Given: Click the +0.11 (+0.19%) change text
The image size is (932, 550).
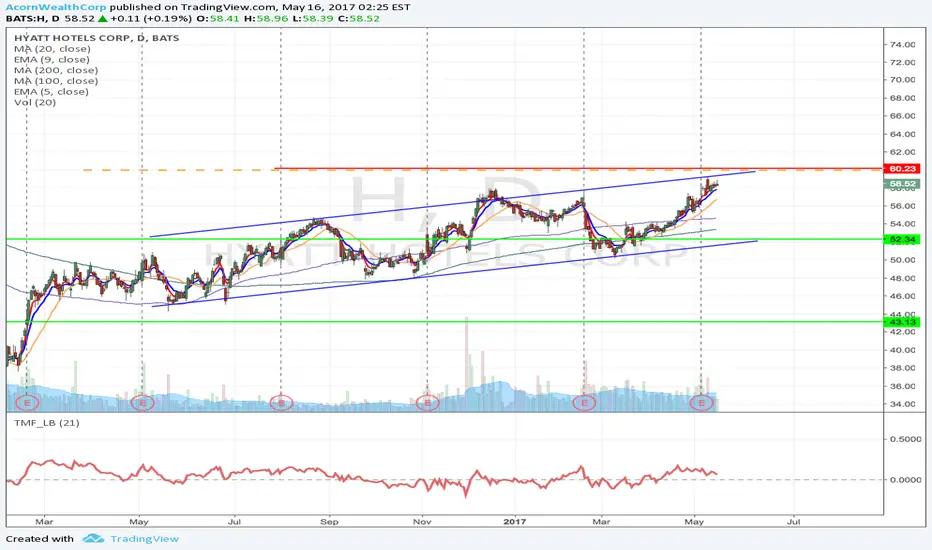Looking at the screenshot, I should [151, 18].
